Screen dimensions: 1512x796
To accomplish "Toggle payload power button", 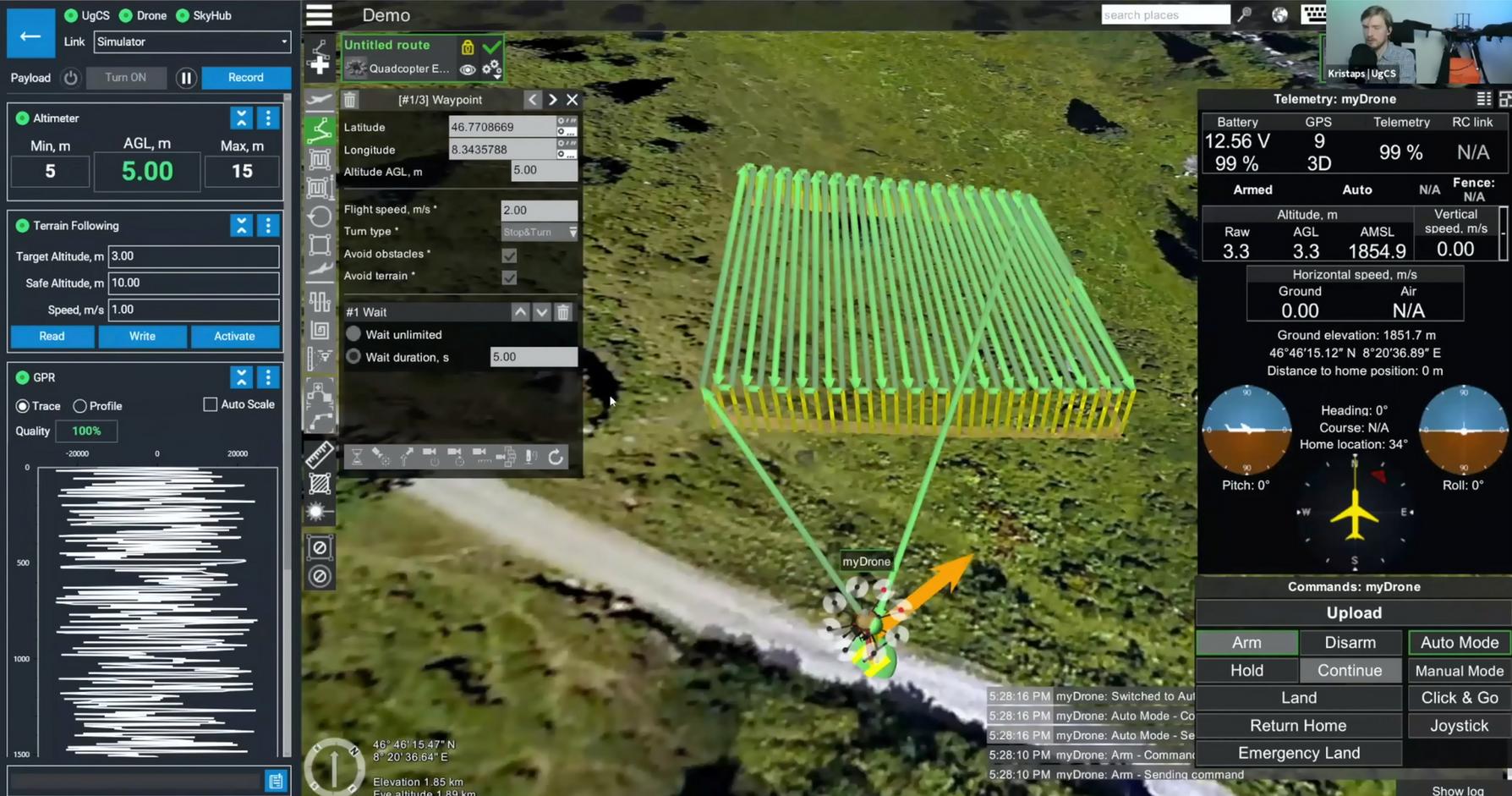I will 71,78.
